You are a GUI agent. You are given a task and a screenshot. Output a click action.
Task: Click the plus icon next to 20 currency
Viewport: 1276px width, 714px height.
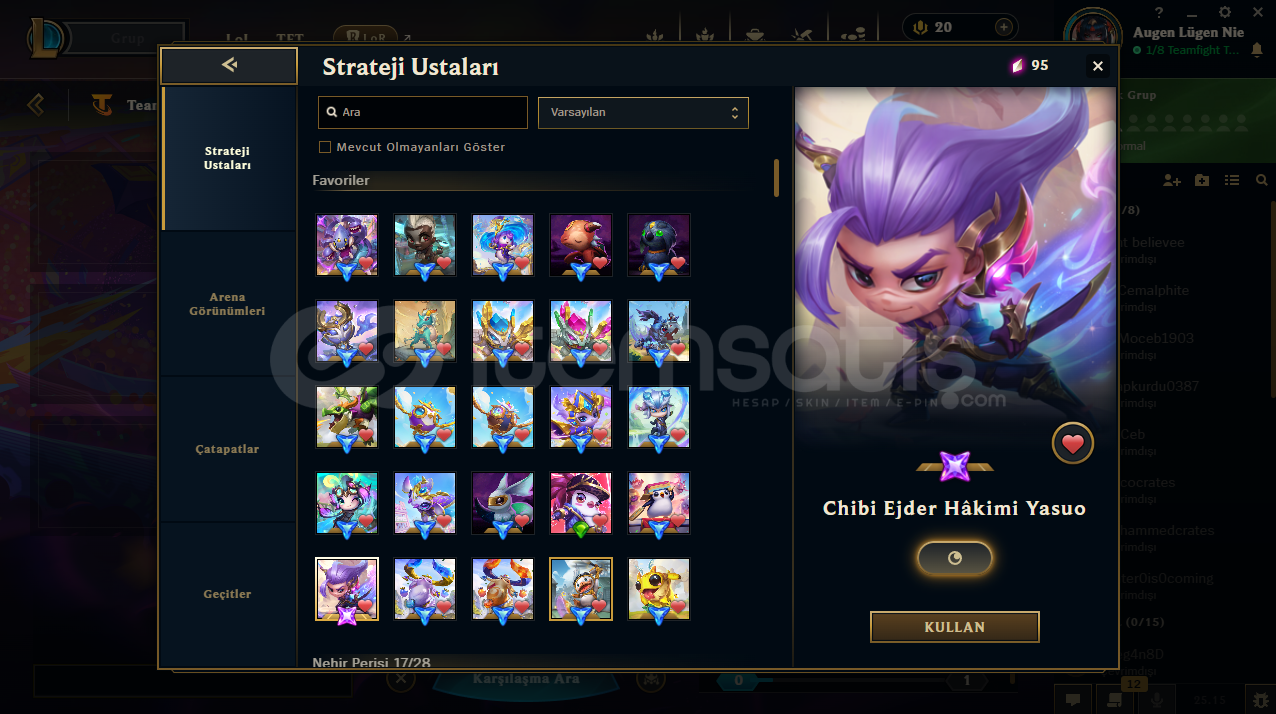pos(1004,27)
